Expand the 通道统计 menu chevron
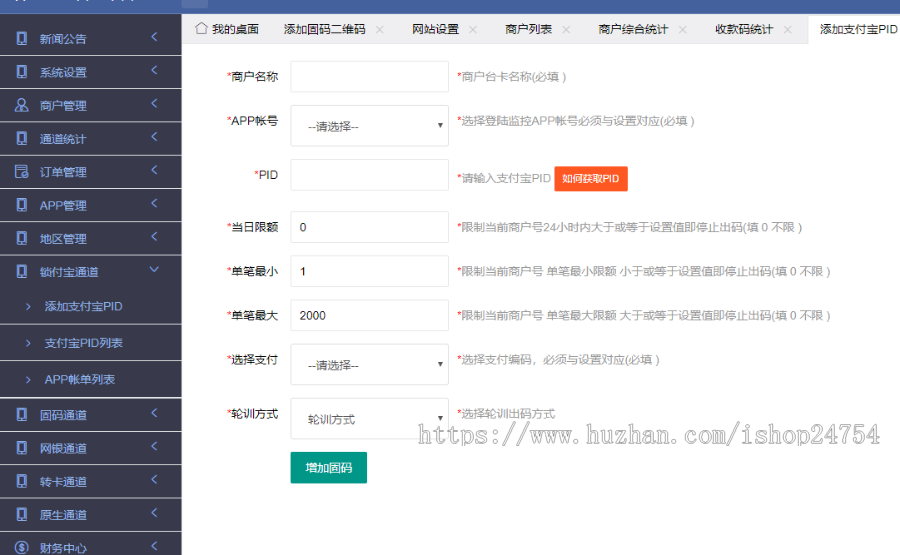The image size is (900, 555). (x=154, y=137)
